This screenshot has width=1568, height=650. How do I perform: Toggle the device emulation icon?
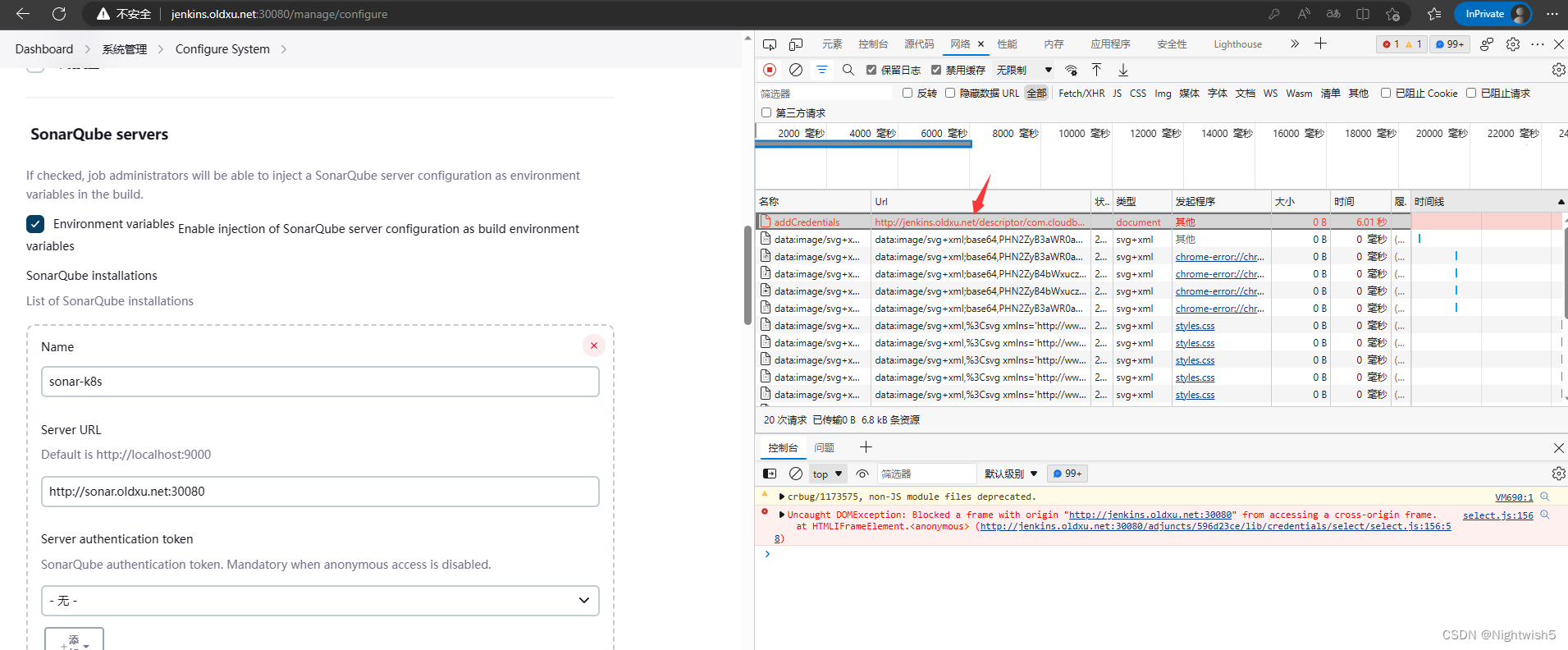(796, 44)
